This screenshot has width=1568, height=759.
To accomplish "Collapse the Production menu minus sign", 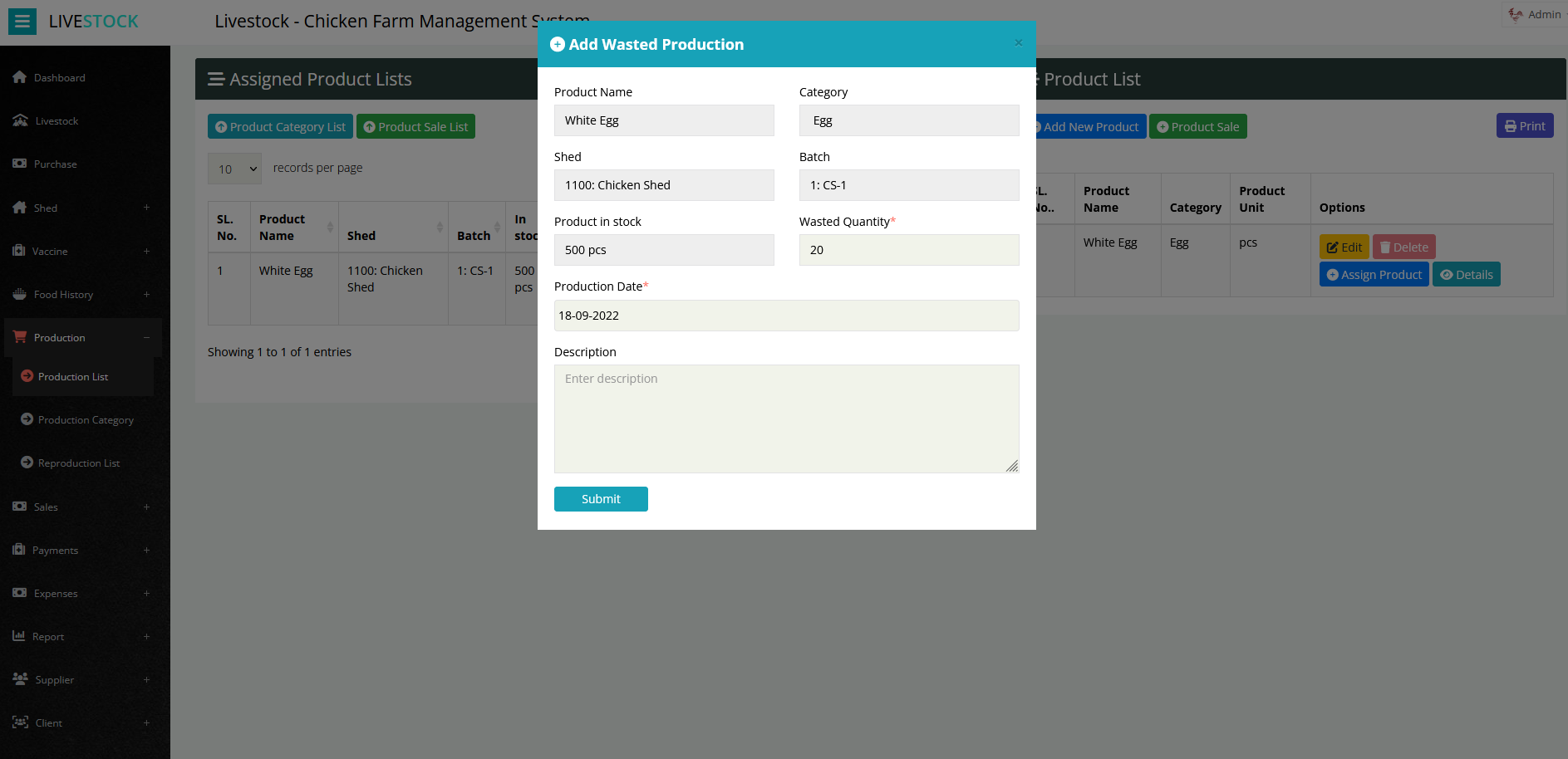I will 146,337.
